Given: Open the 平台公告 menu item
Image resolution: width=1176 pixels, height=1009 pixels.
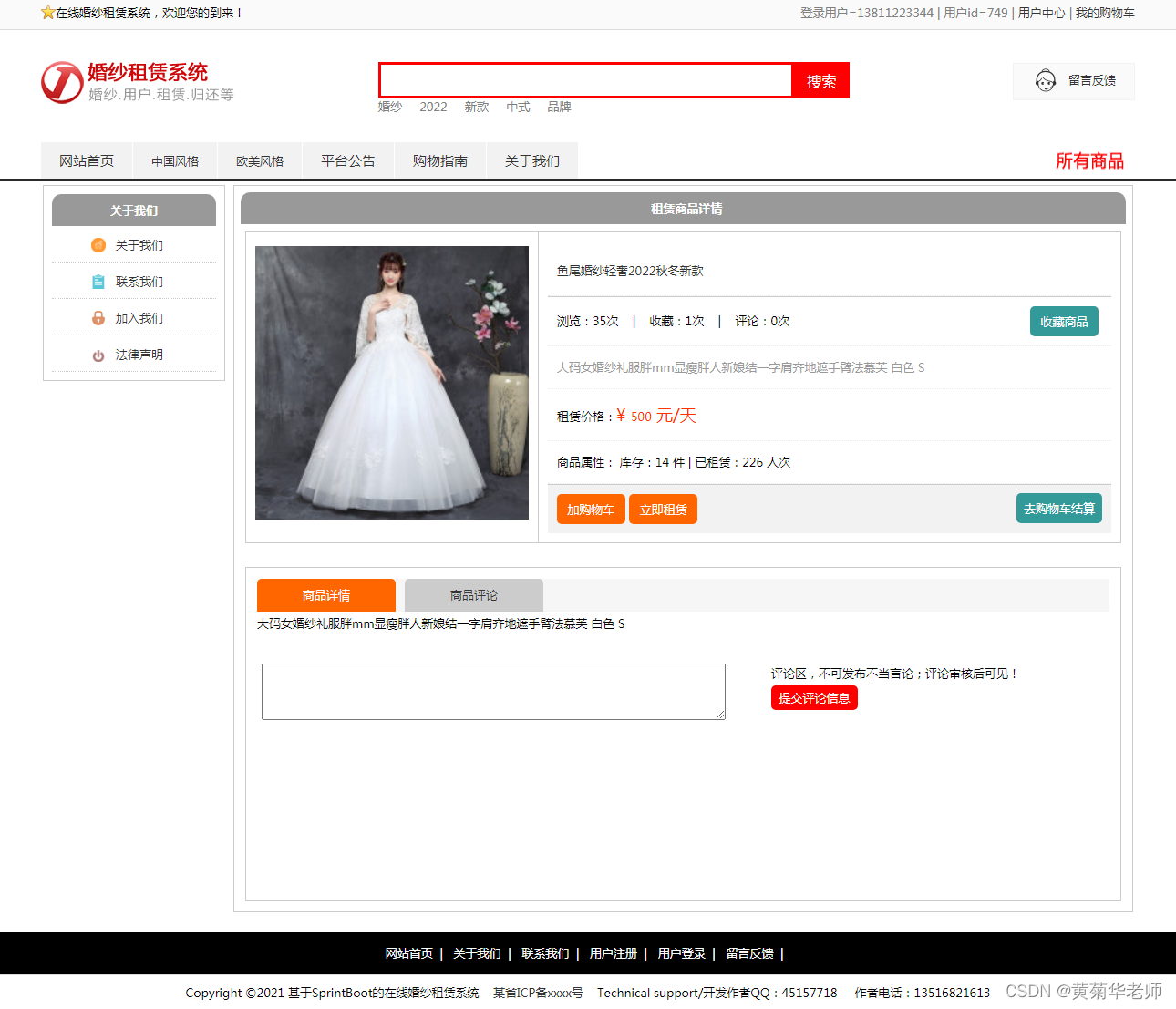Looking at the screenshot, I should (347, 160).
